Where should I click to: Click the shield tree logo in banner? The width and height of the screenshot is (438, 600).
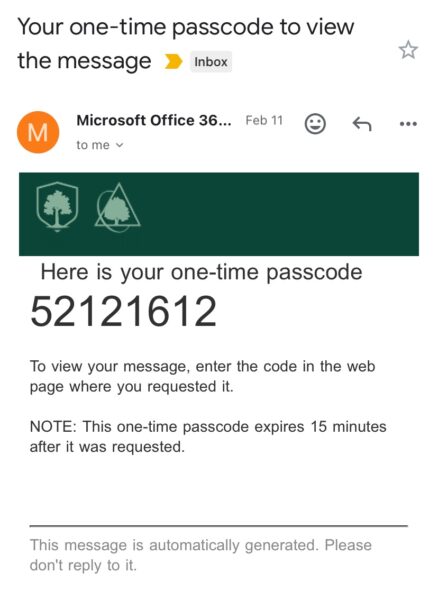tap(57, 207)
